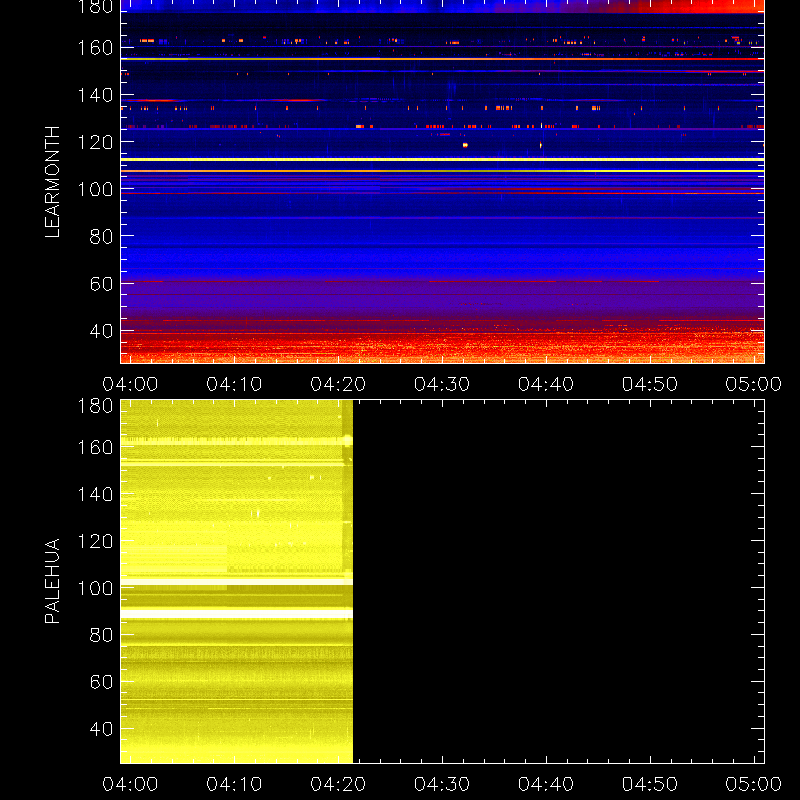
Task: Choose the 04:00 time label under the Palehua plot
Action: (x=130, y=784)
